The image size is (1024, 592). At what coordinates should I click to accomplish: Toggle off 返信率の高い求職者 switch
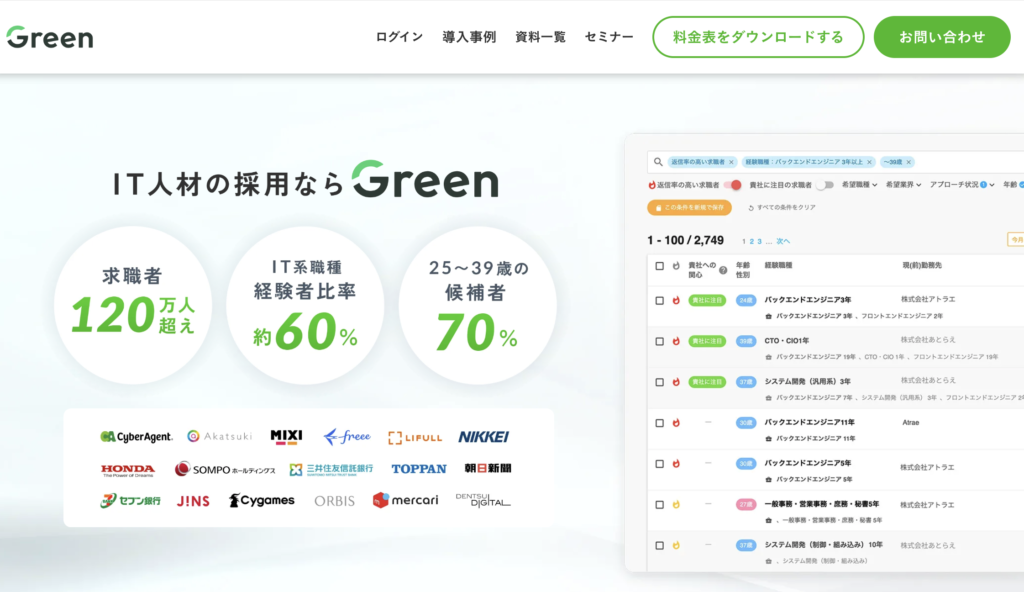(733, 185)
